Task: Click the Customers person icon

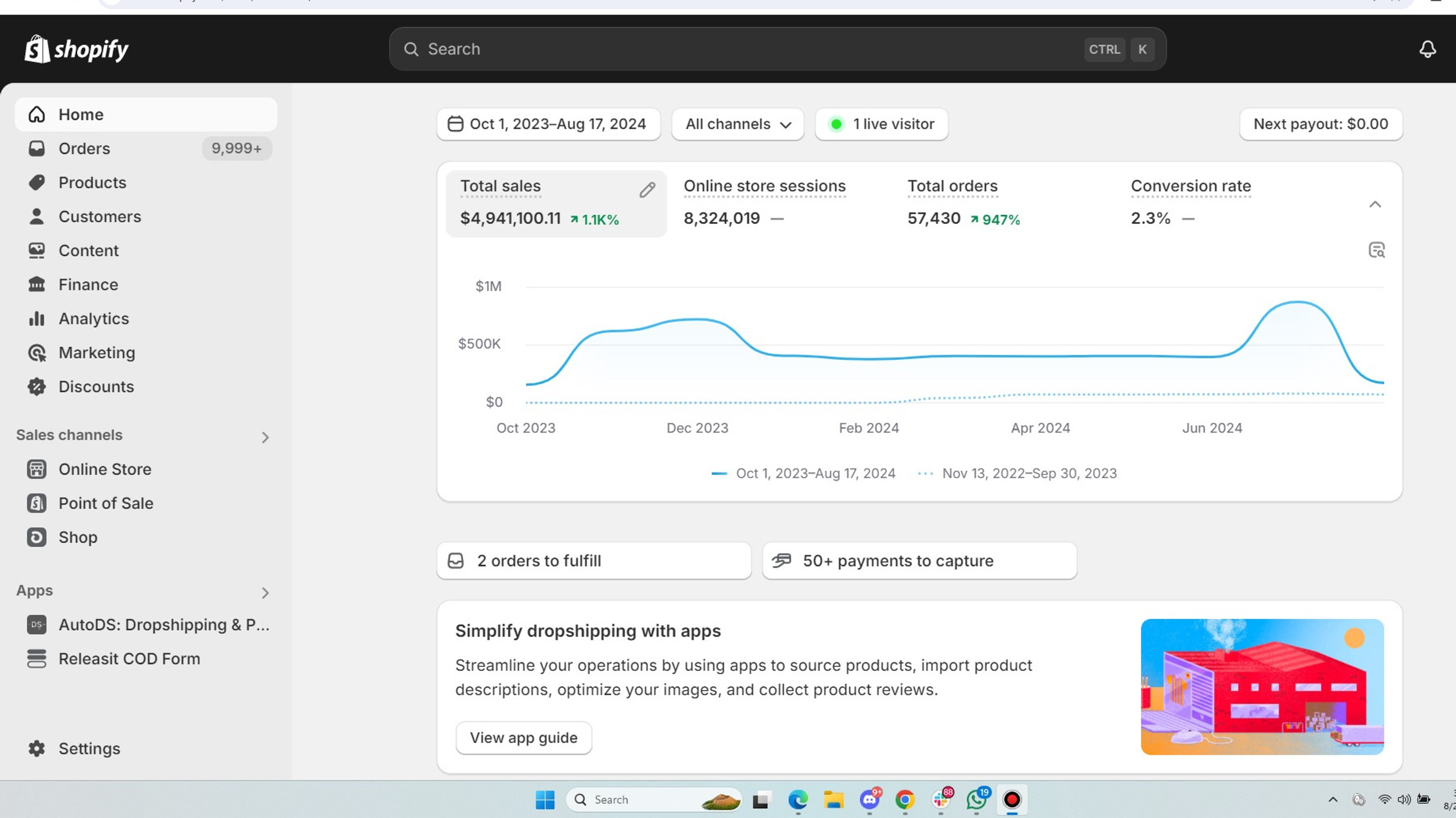Action: pos(37,217)
